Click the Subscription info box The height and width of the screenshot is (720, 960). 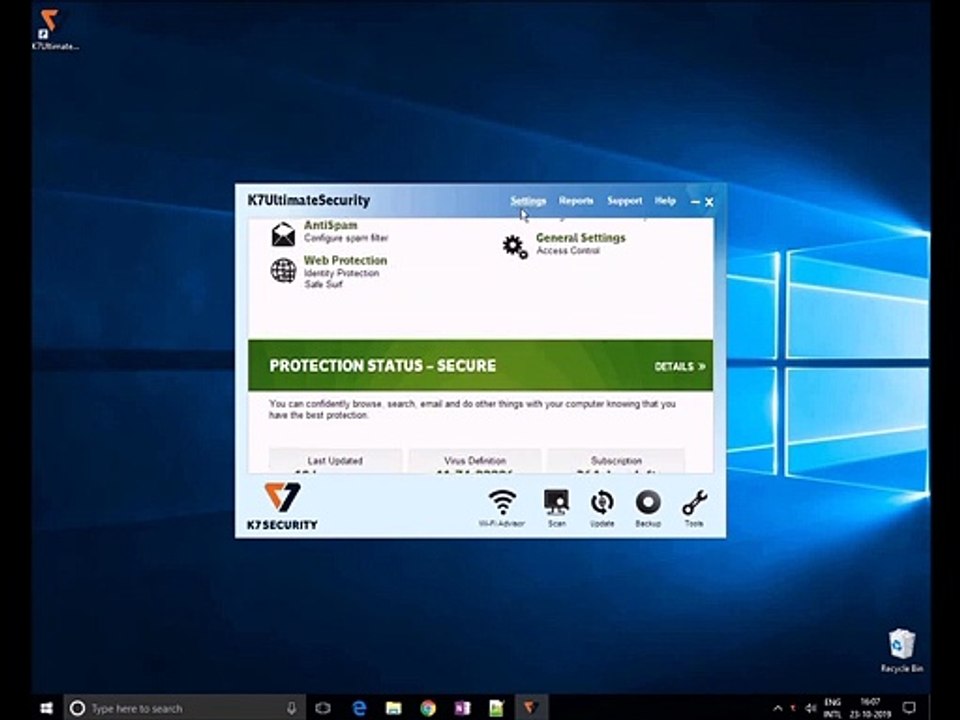[616, 461]
